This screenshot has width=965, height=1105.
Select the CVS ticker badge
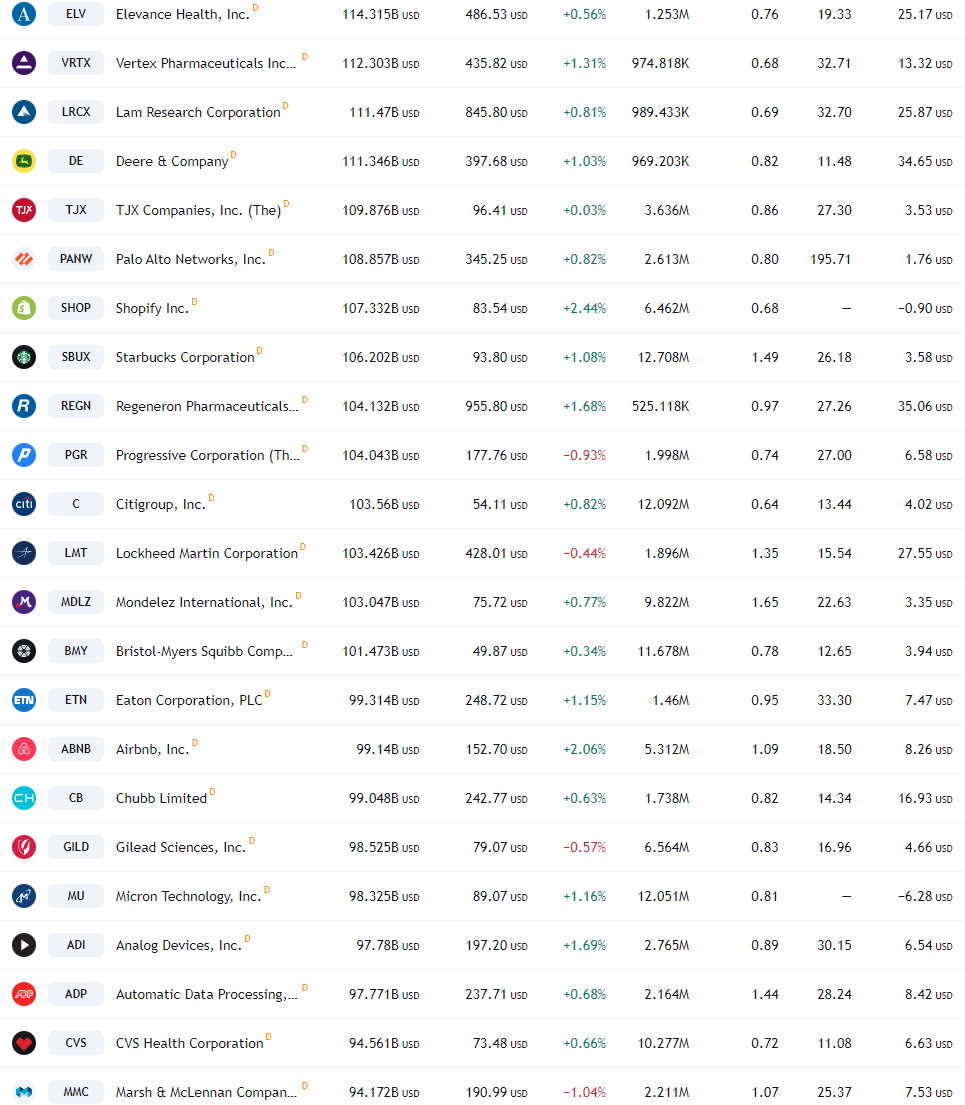75,1042
